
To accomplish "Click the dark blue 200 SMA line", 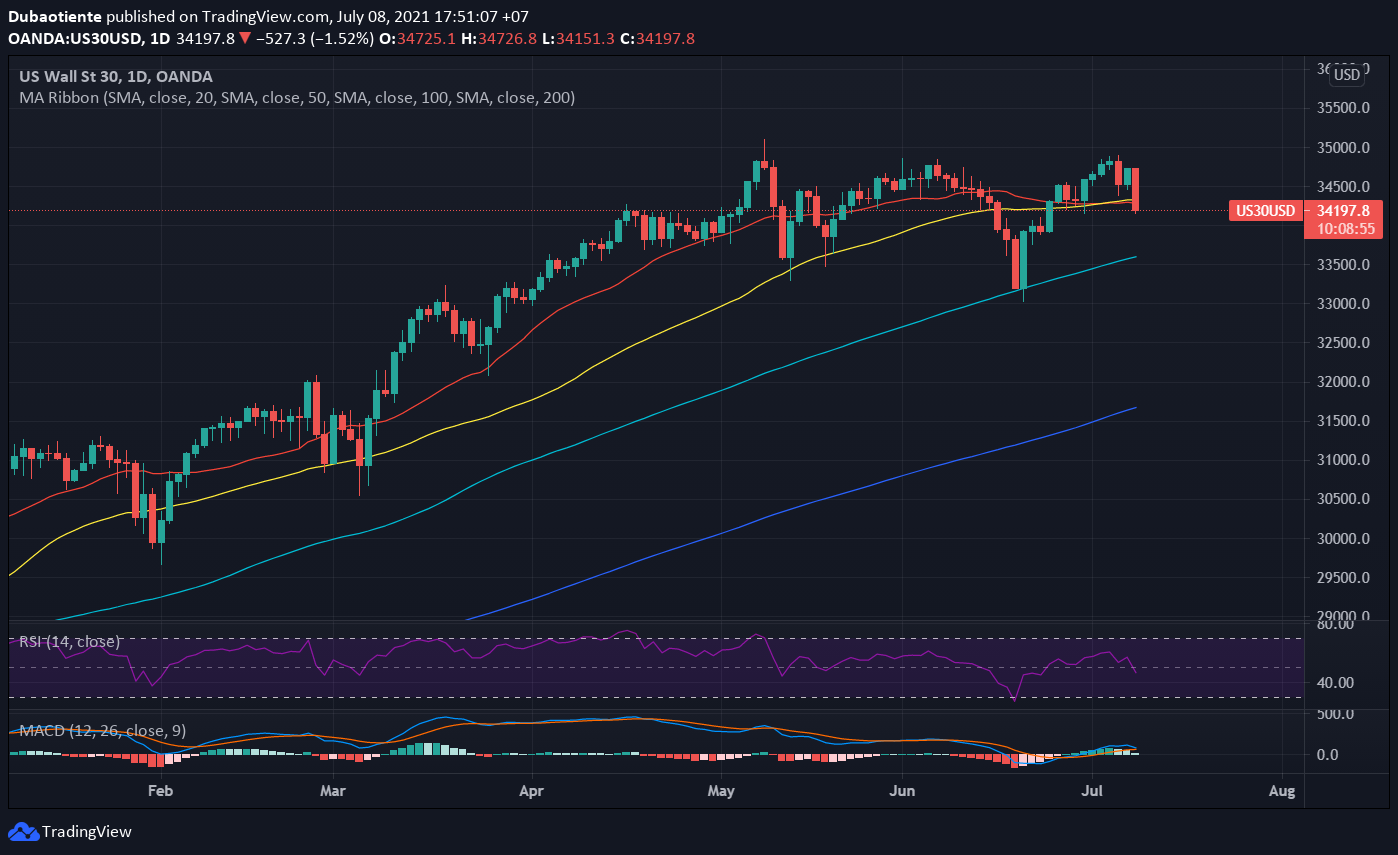I will (800, 505).
